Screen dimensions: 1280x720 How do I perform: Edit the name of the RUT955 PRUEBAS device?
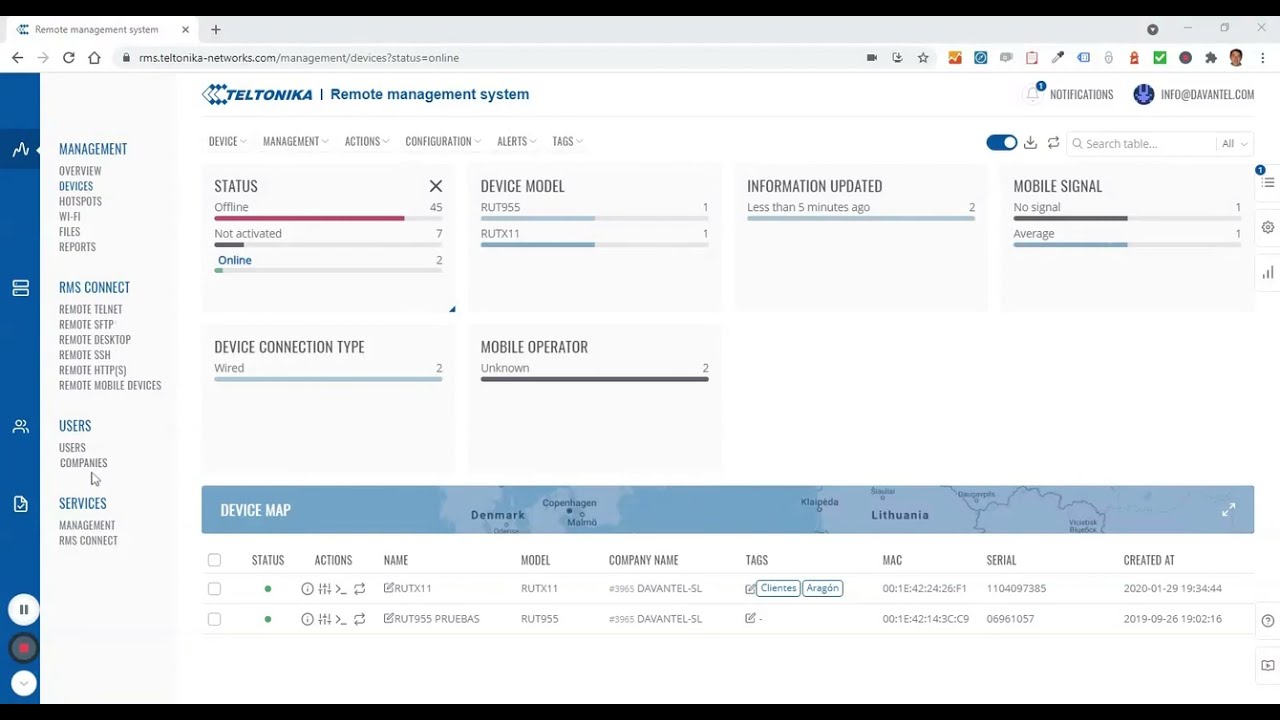pyautogui.click(x=389, y=618)
